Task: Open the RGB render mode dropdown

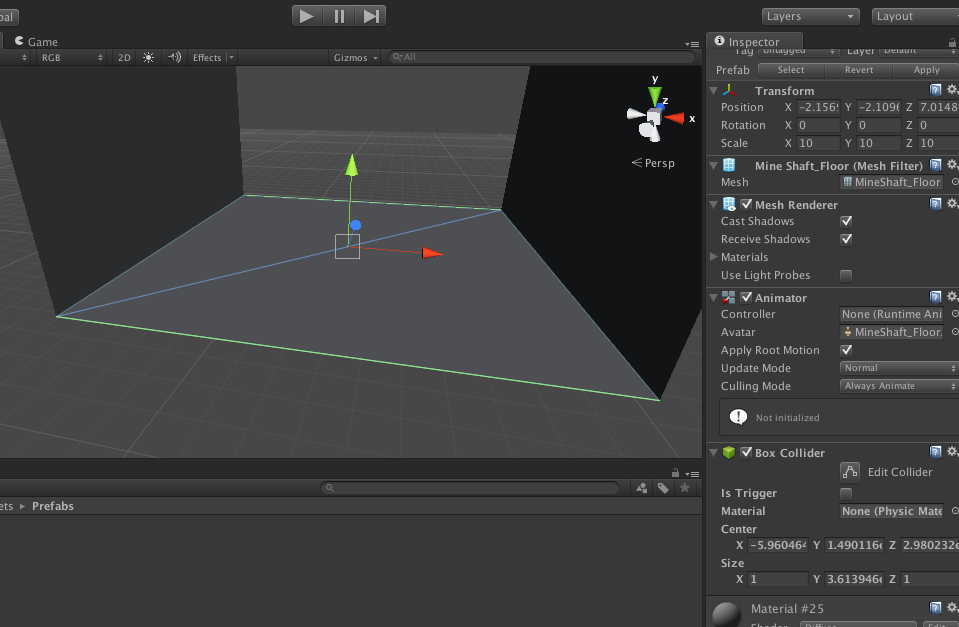Action: pyautogui.click(x=71, y=58)
